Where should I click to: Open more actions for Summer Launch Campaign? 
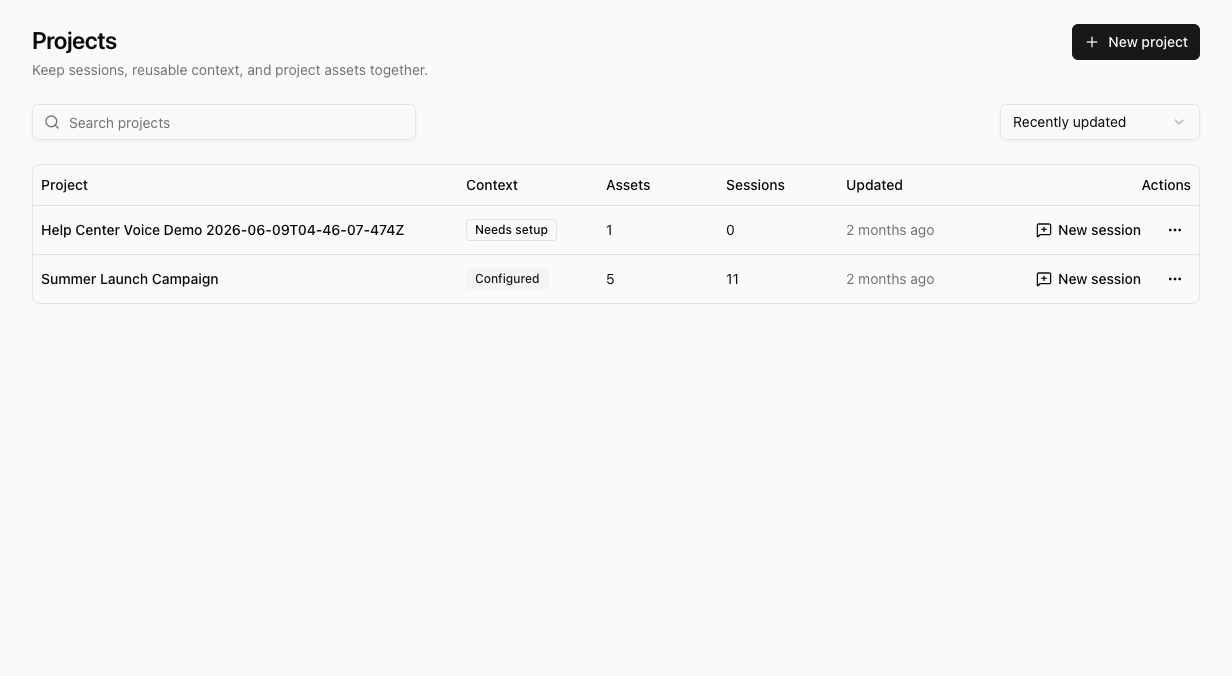pos(1175,279)
